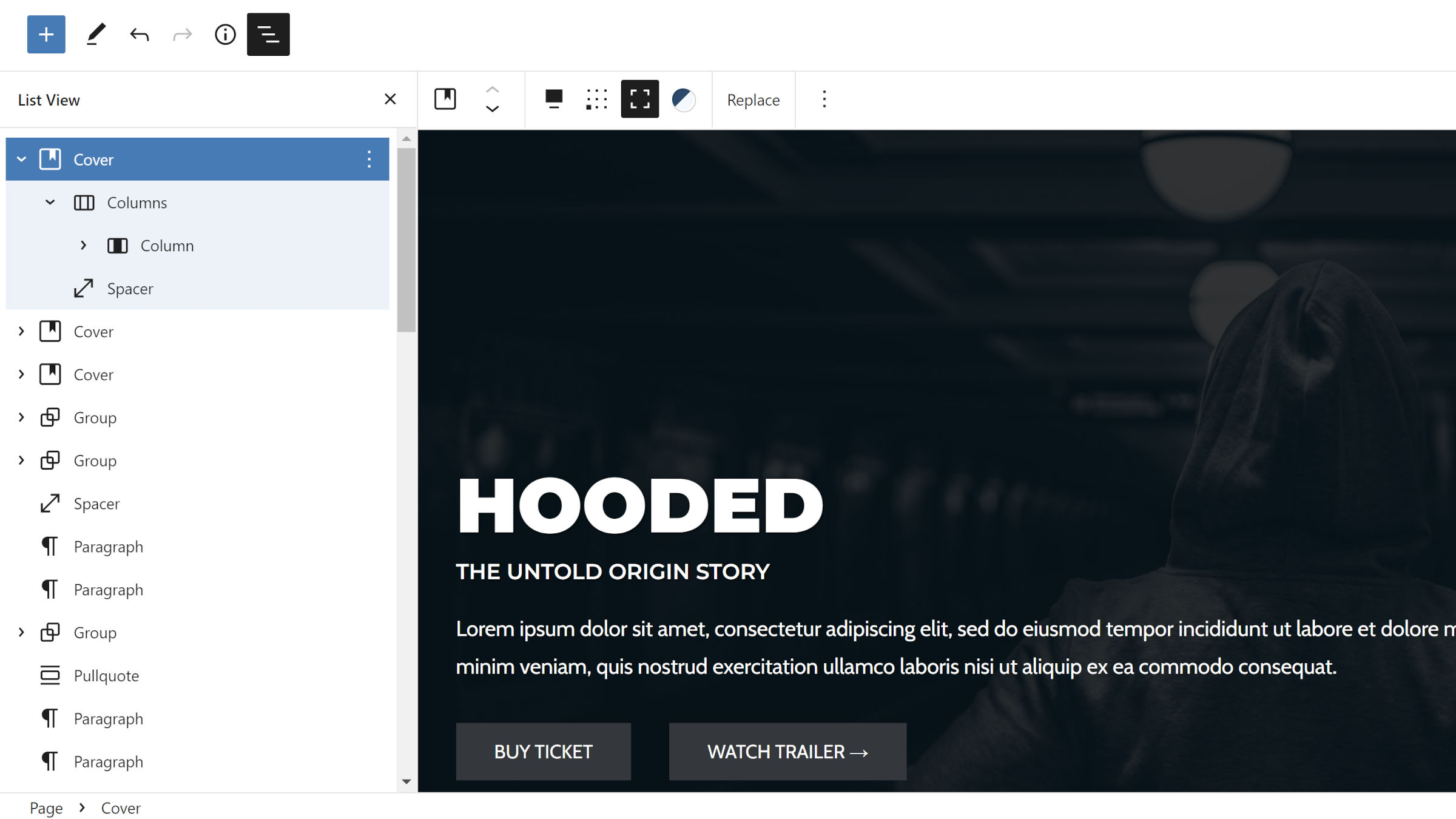Click the Replace button
Image resolution: width=1456 pixels, height=819 pixels.
click(x=753, y=100)
